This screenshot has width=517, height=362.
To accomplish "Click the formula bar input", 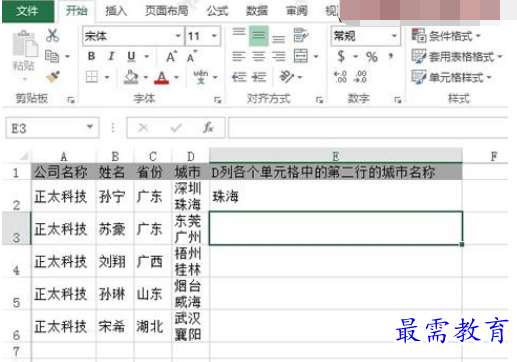I will click(x=368, y=127).
